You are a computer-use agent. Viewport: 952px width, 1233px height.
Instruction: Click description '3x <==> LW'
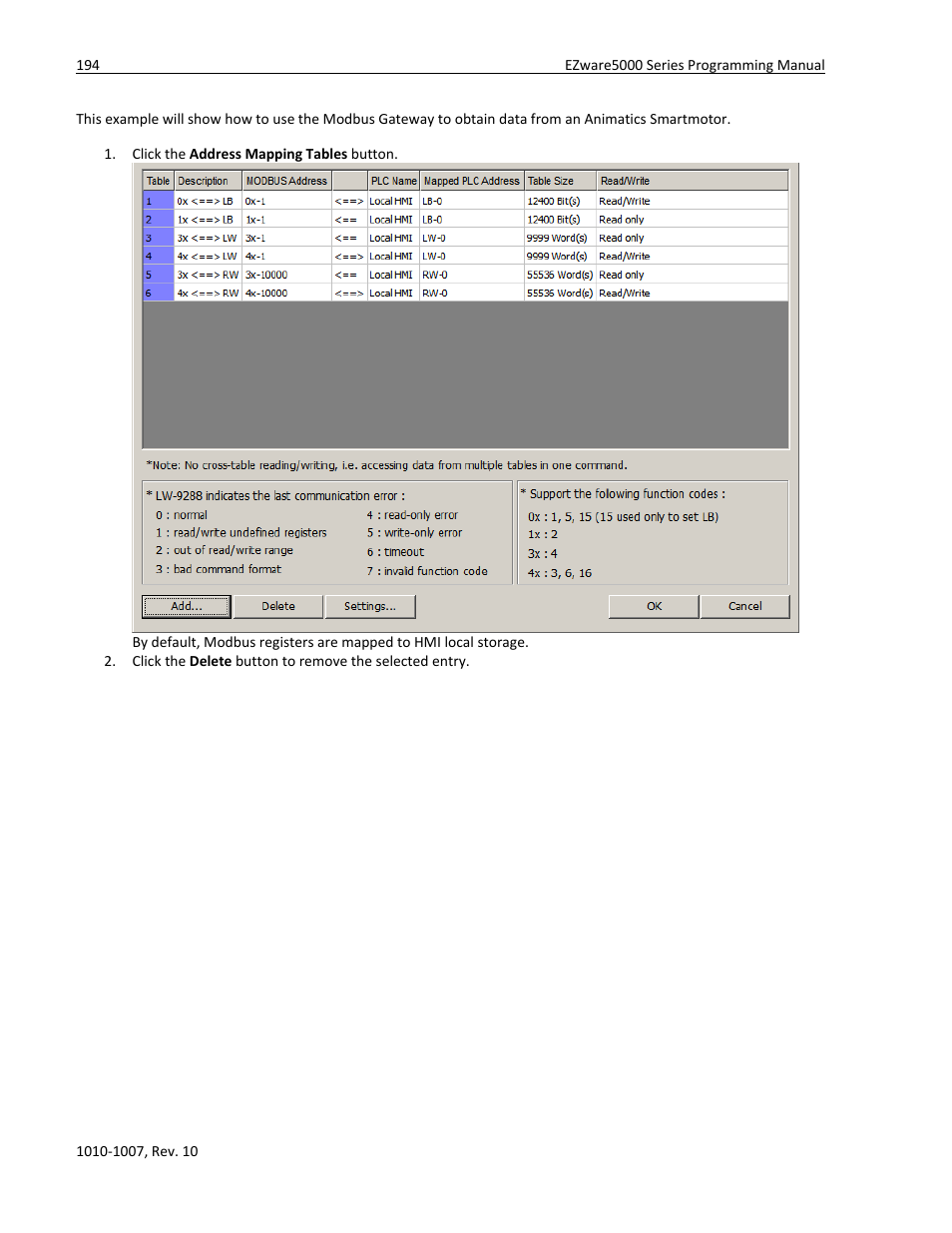207,238
